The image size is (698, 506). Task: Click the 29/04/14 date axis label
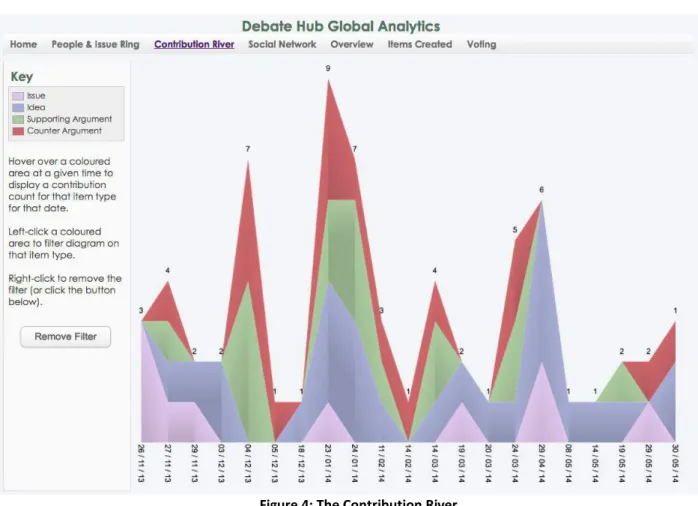click(542, 463)
